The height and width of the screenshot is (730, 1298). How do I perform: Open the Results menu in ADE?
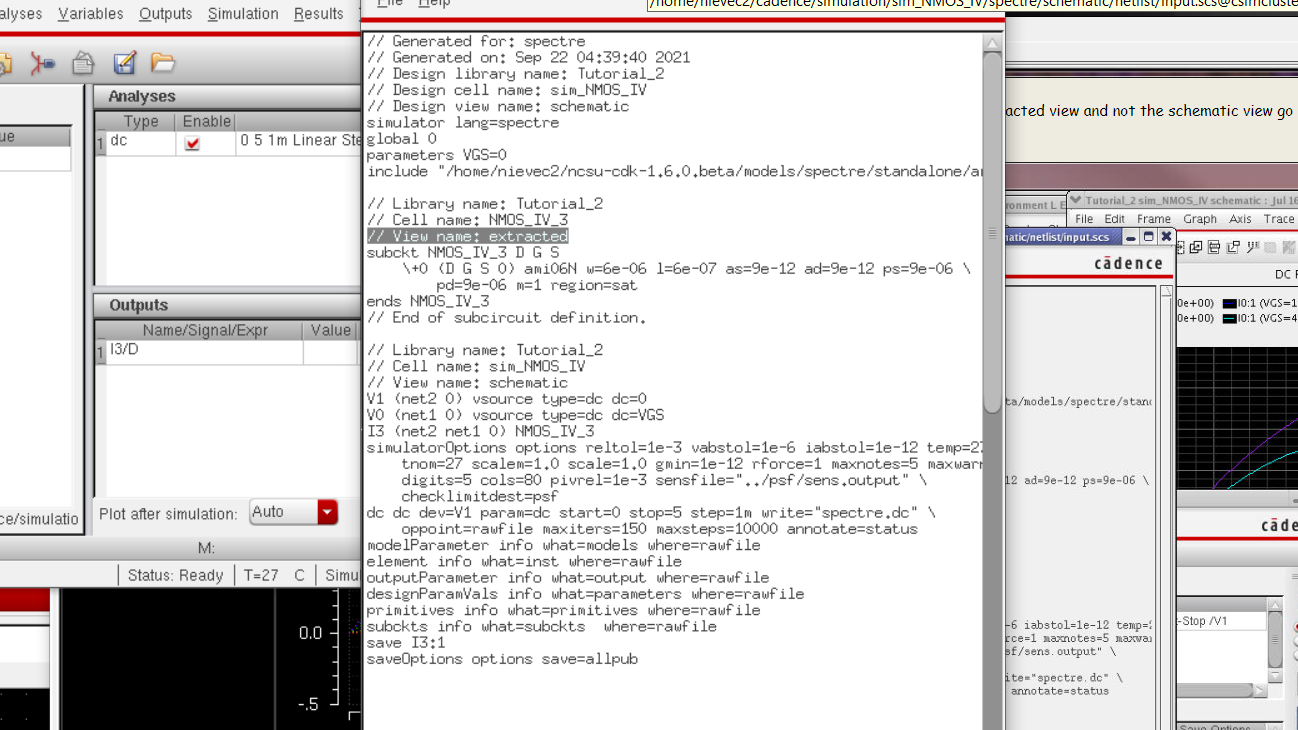click(318, 14)
